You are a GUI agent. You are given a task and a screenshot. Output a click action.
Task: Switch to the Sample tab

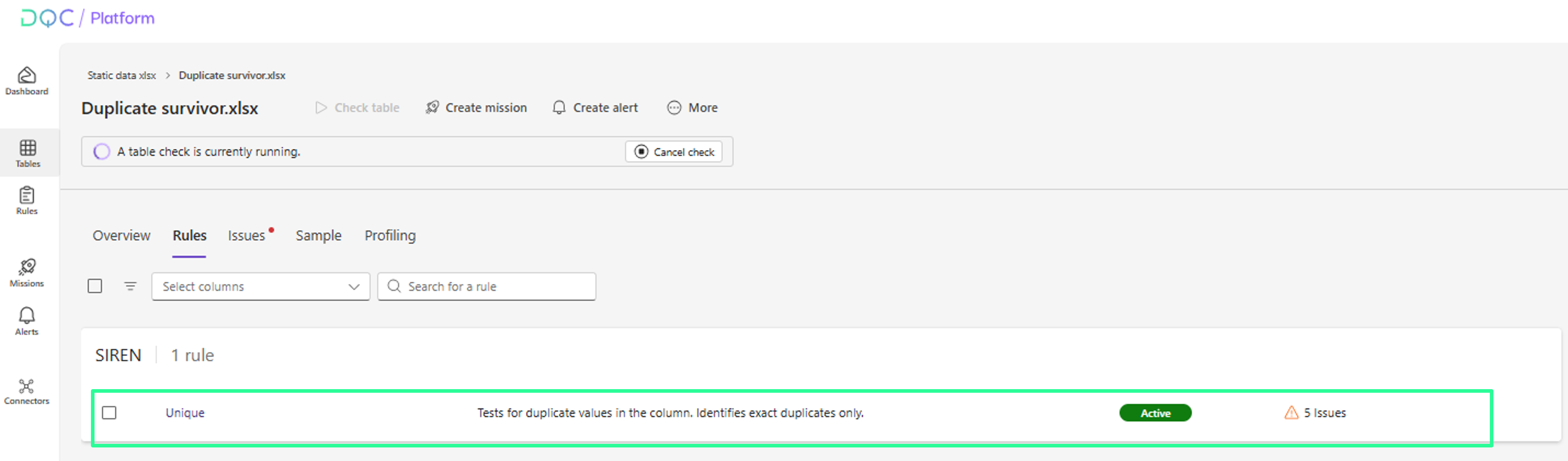pyautogui.click(x=318, y=235)
